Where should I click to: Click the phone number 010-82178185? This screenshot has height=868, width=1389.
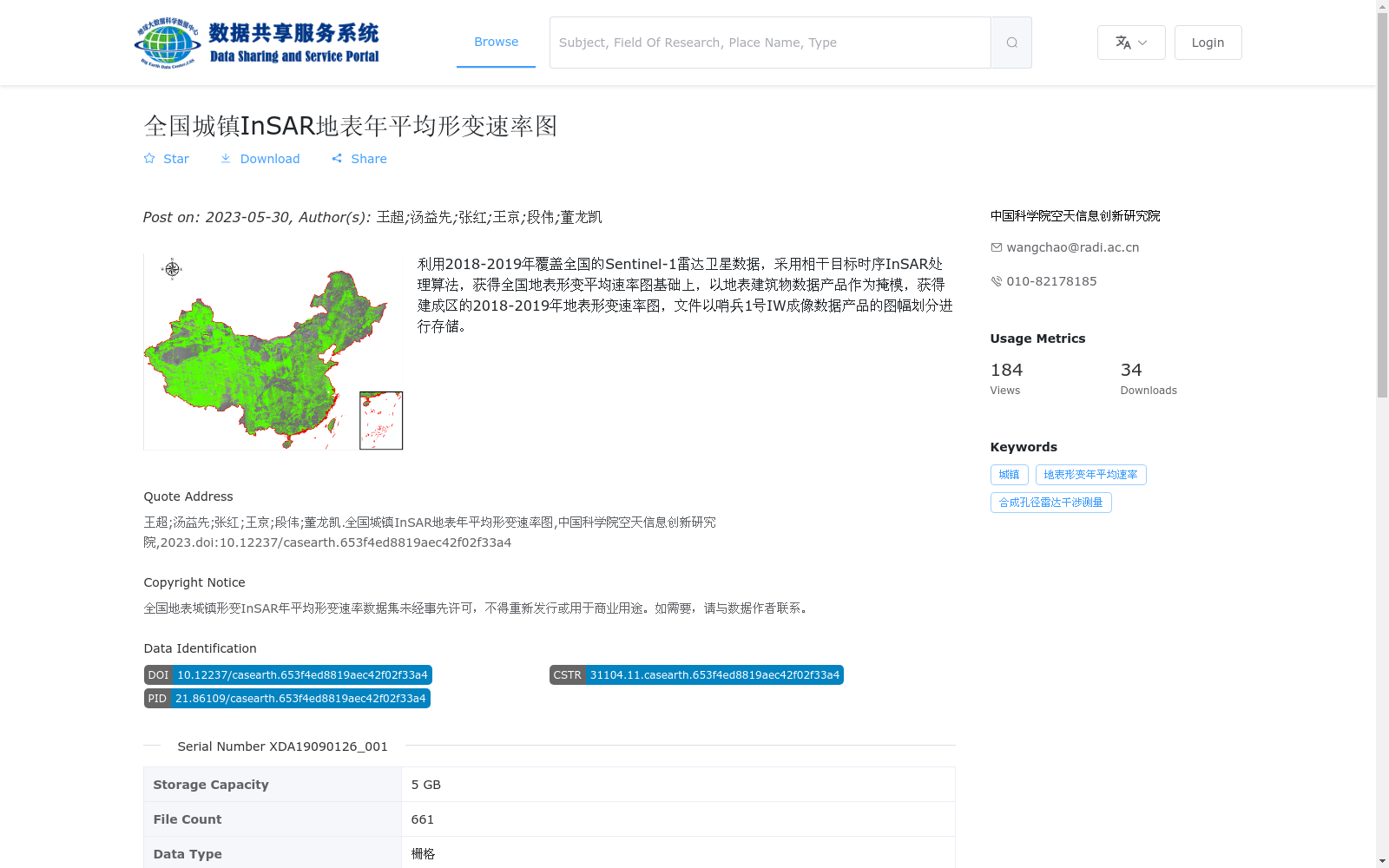(x=1051, y=281)
